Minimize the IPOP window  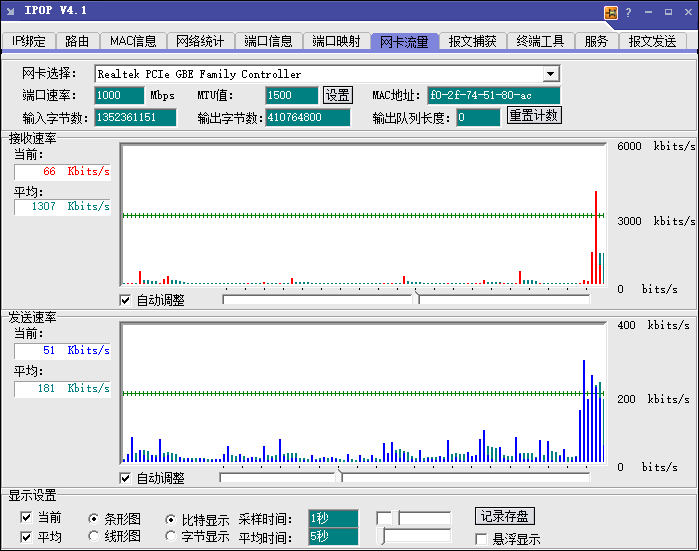pos(648,13)
